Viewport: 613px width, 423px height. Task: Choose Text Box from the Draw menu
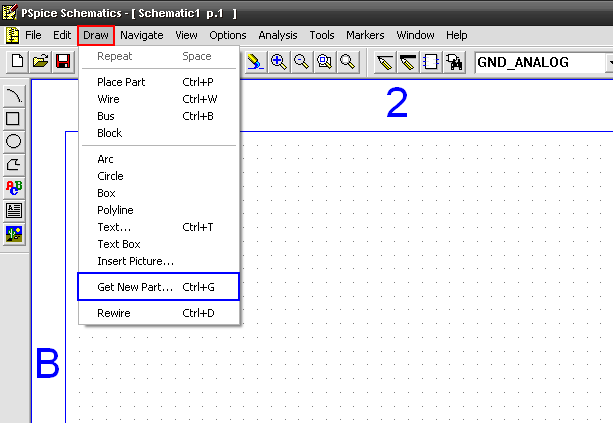pyautogui.click(x=159, y=244)
